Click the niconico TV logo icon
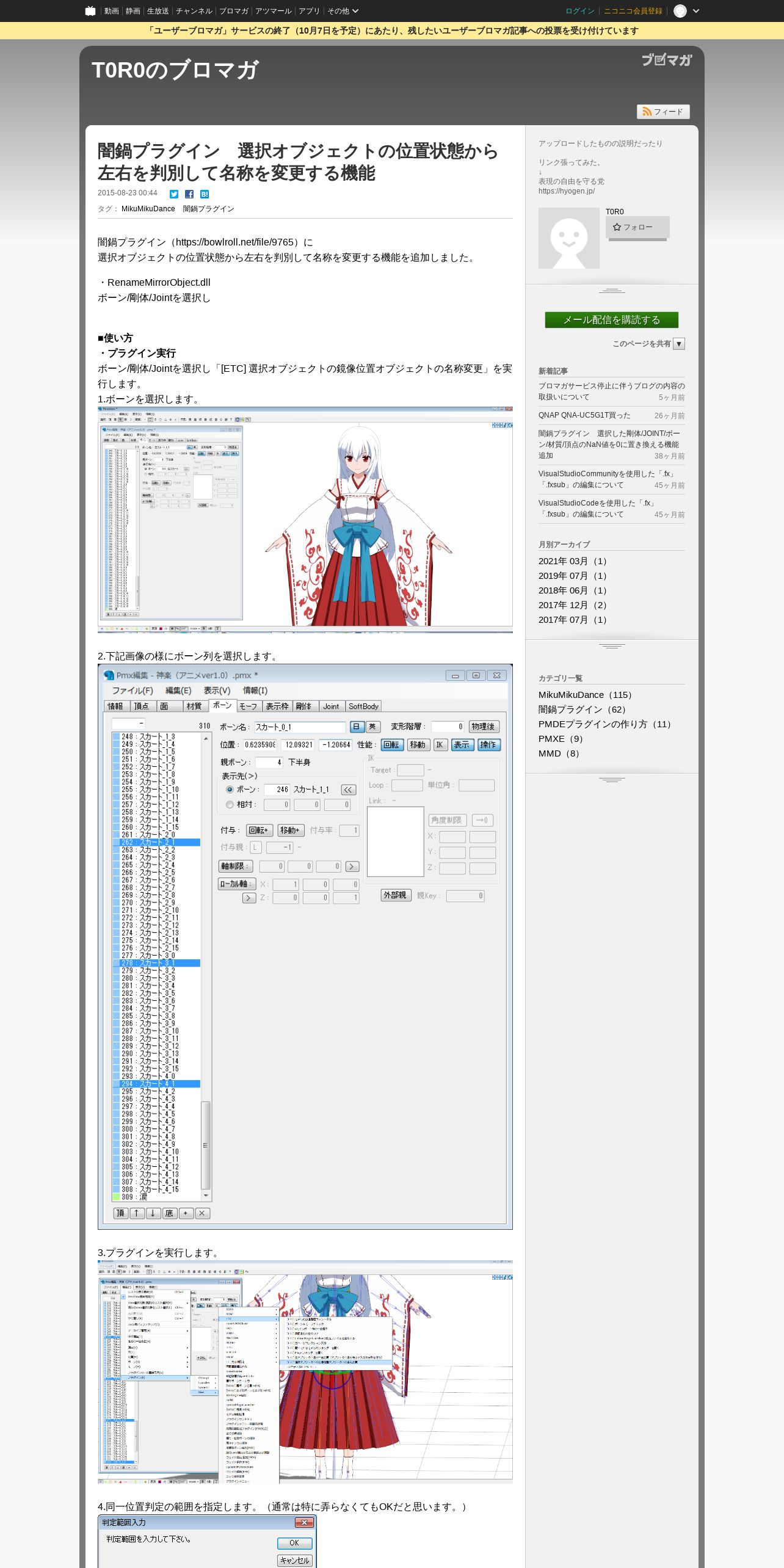This screenshot has width=784, height=1568. pos(90,11)
